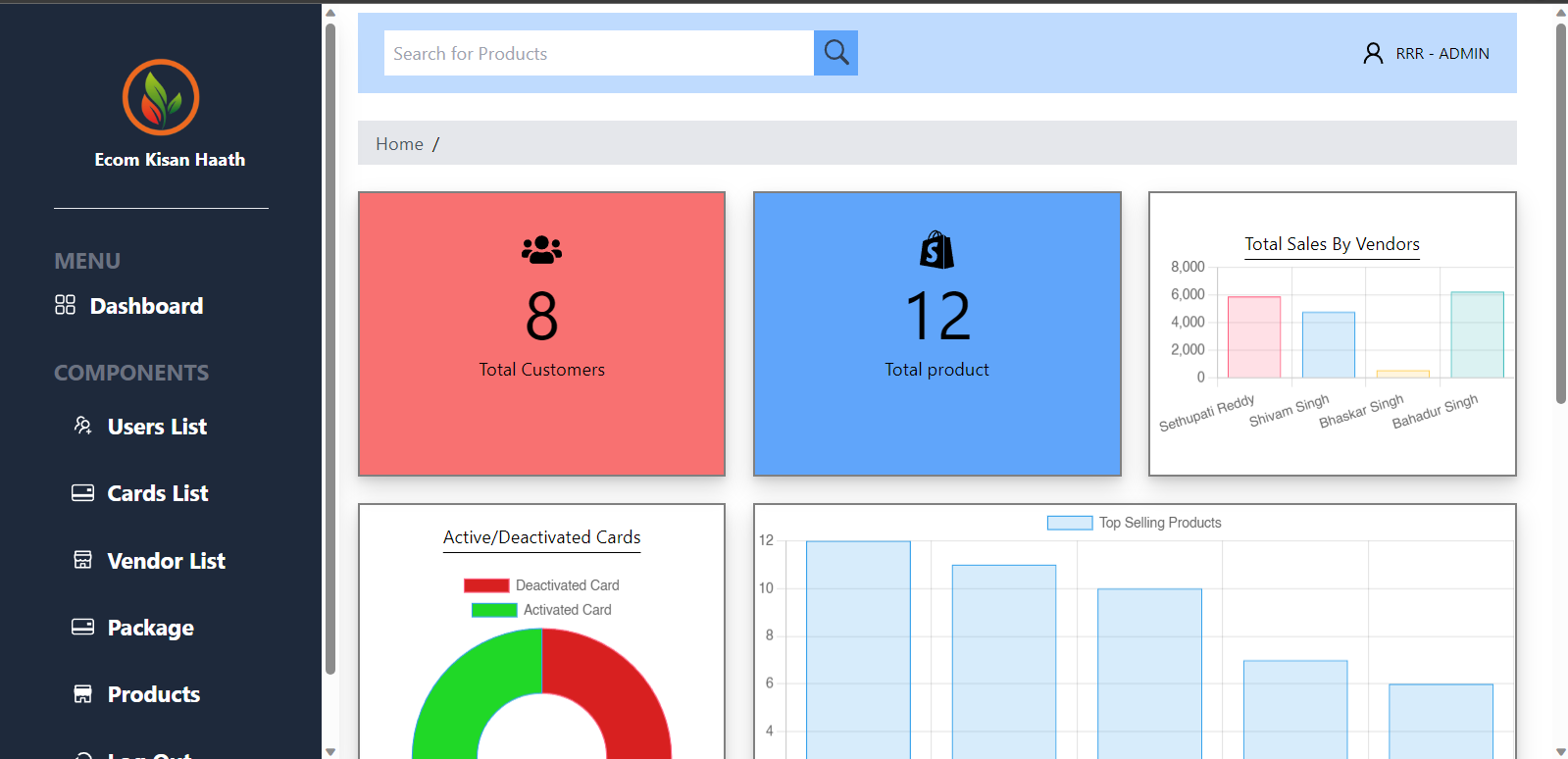
Task: Click the admin user profile icon
Action: 1373,53
